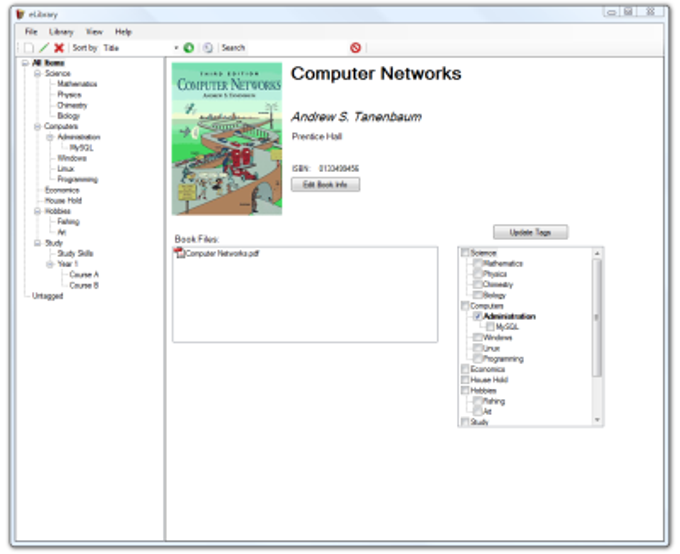
Task: Tick the Chemistry tag checkbox
Action: pyautogui.click(x=477, y=284)
